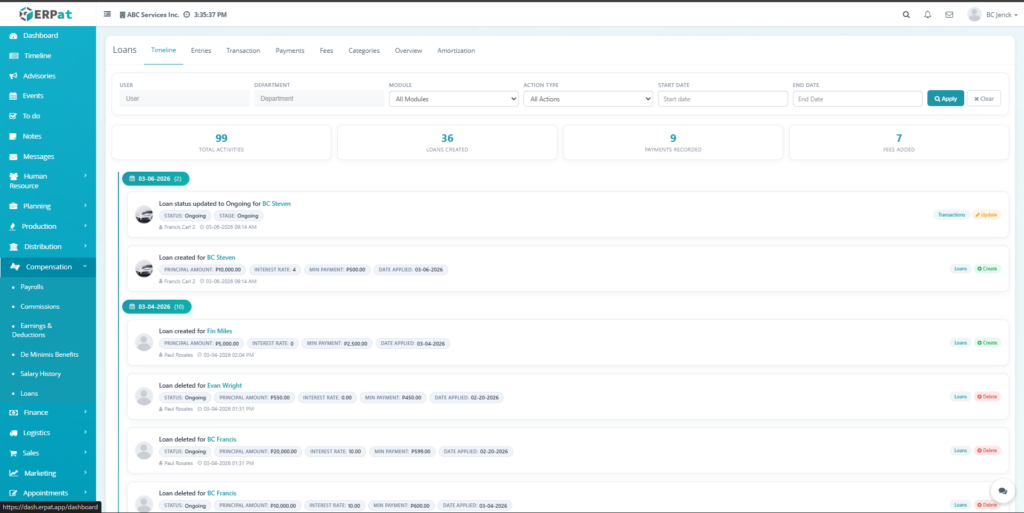Toggle the sidebar hamburger menu icon
The width and height of the screenshot is (1024, 513).
(x=108, y=15)
